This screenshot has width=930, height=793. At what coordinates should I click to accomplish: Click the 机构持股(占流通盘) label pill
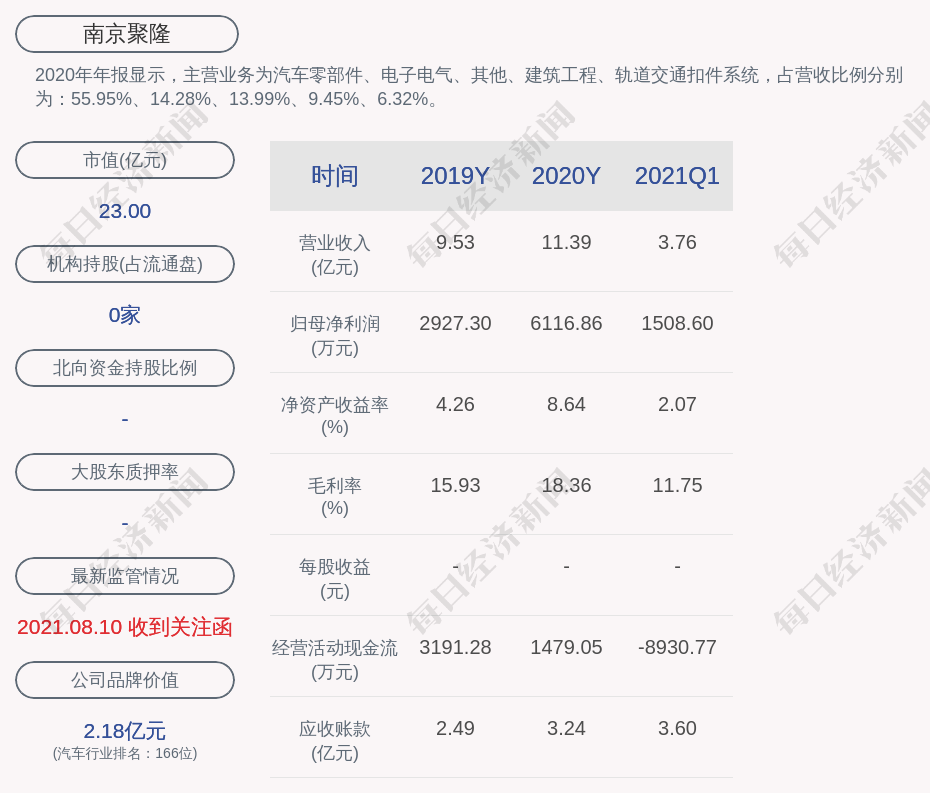click(x=125, y=264)
